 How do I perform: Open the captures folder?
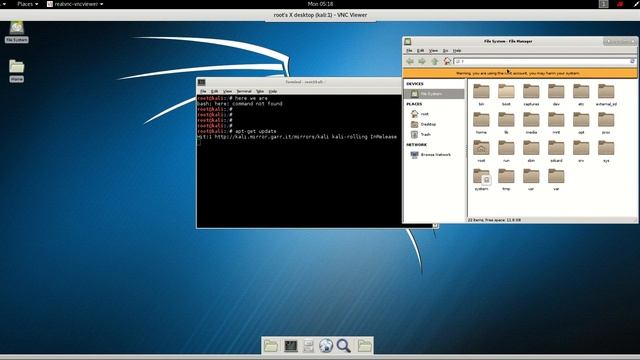(531, 95)
